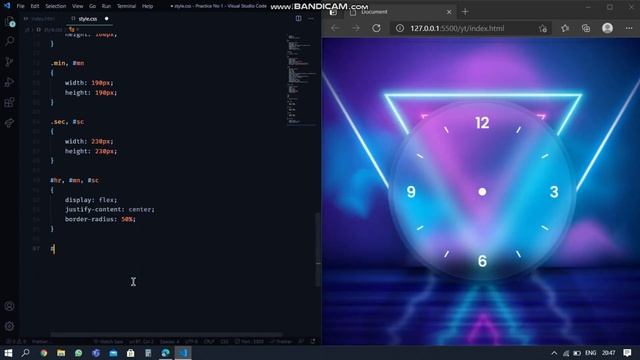Viewport: 640px width, 360px height.
Task: Add this page to favorites
Action: (x=542, y=28)
